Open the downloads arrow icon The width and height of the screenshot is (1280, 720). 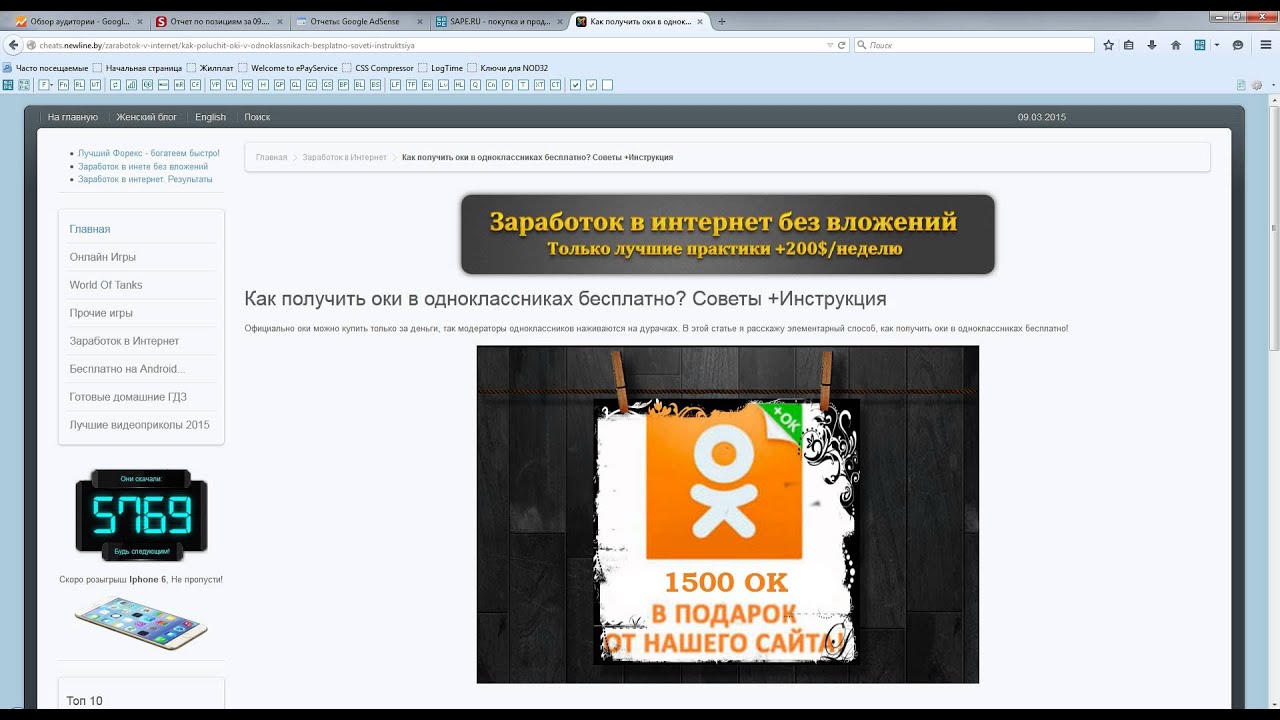[x=1152, y=45]
